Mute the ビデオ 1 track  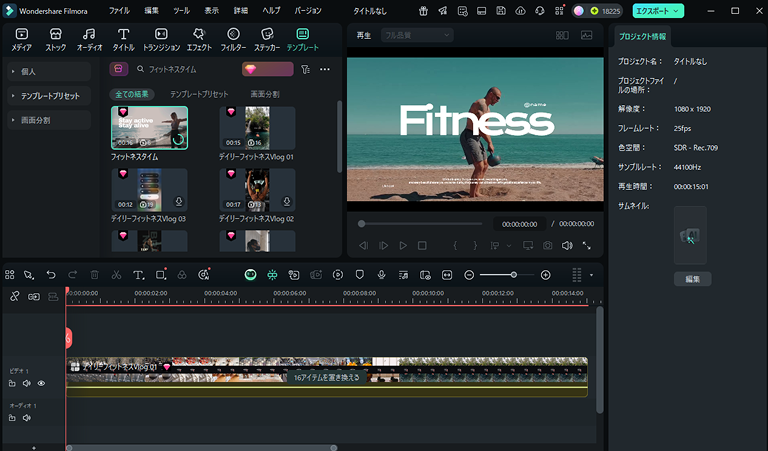coord(27,383)
